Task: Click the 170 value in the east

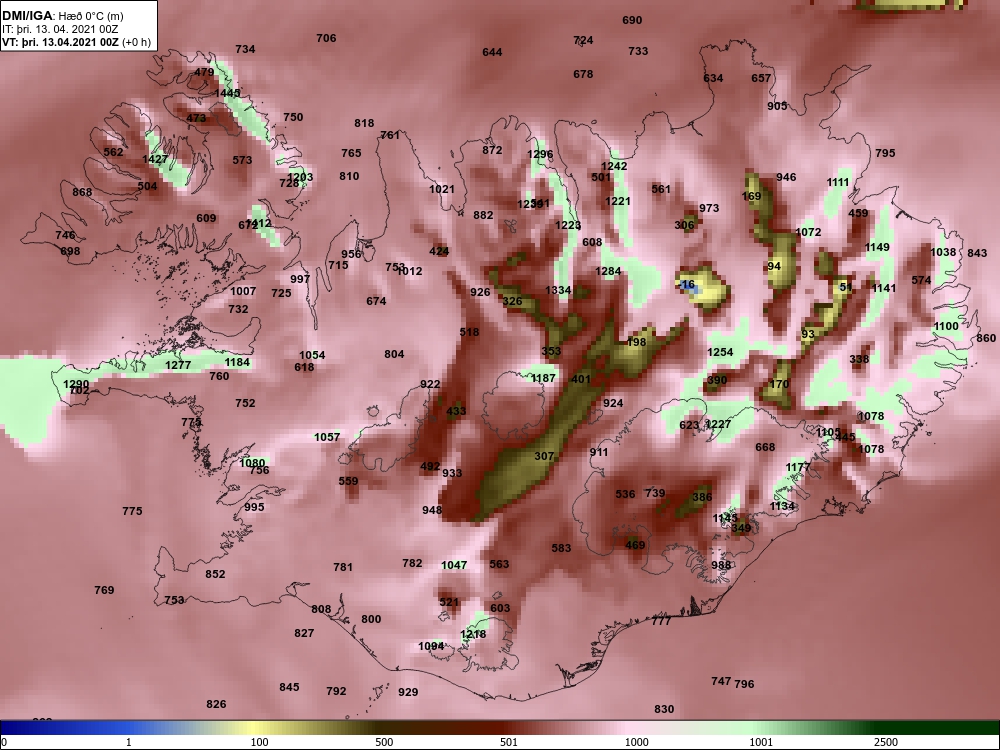Action: [x=779, y=384]
